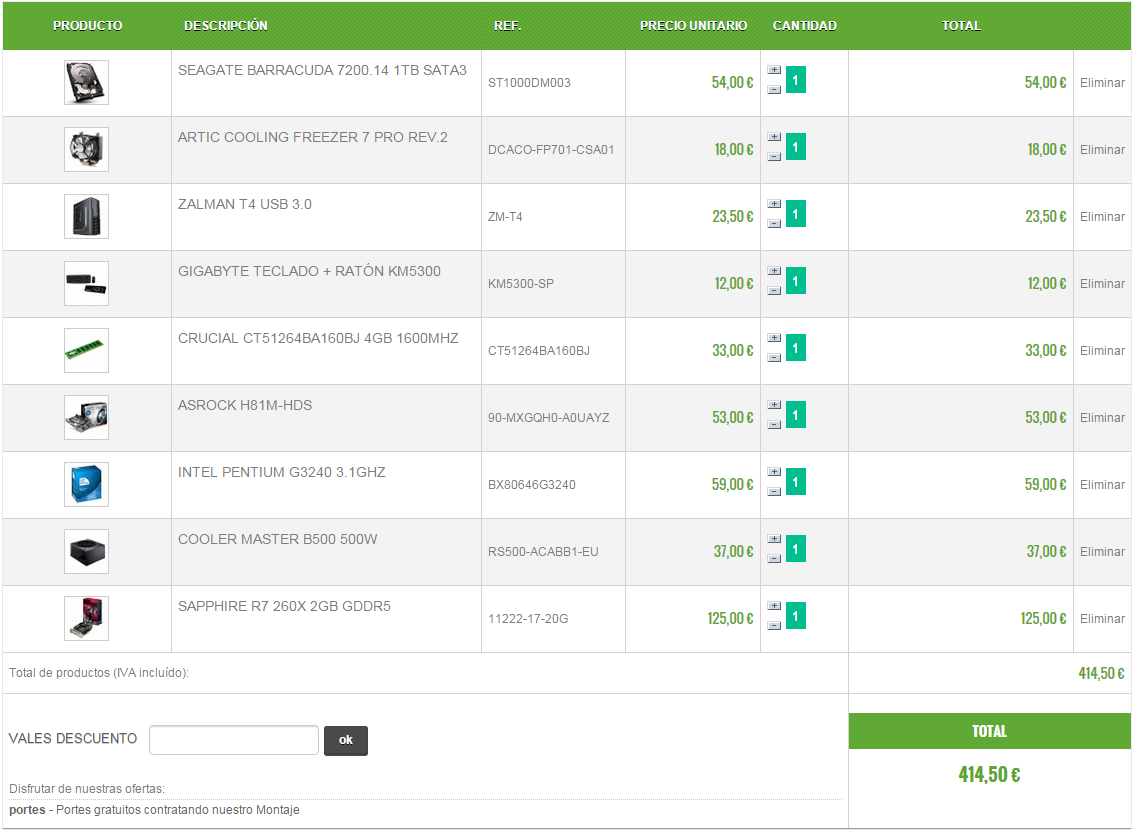Click Eliminar for Sapphire R7 260X
1135x832 pixels.
tap(1102, 618)
